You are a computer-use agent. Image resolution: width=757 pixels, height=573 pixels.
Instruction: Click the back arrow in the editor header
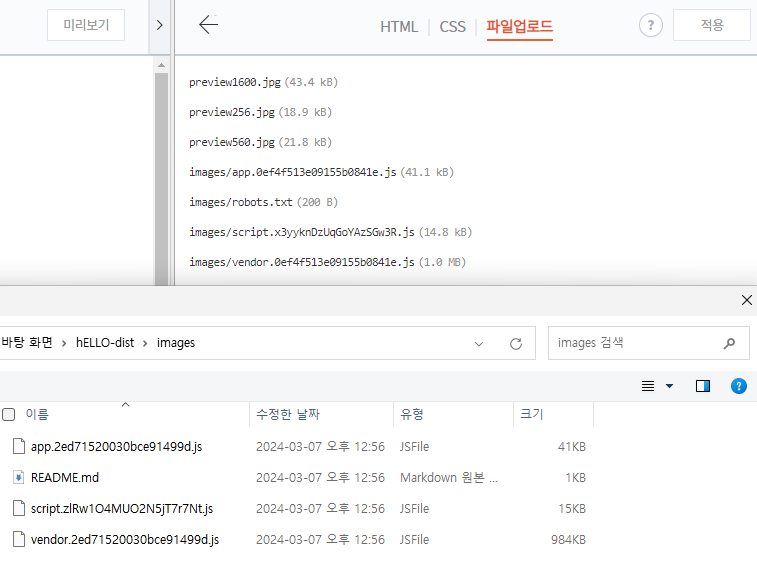(209, 25)
